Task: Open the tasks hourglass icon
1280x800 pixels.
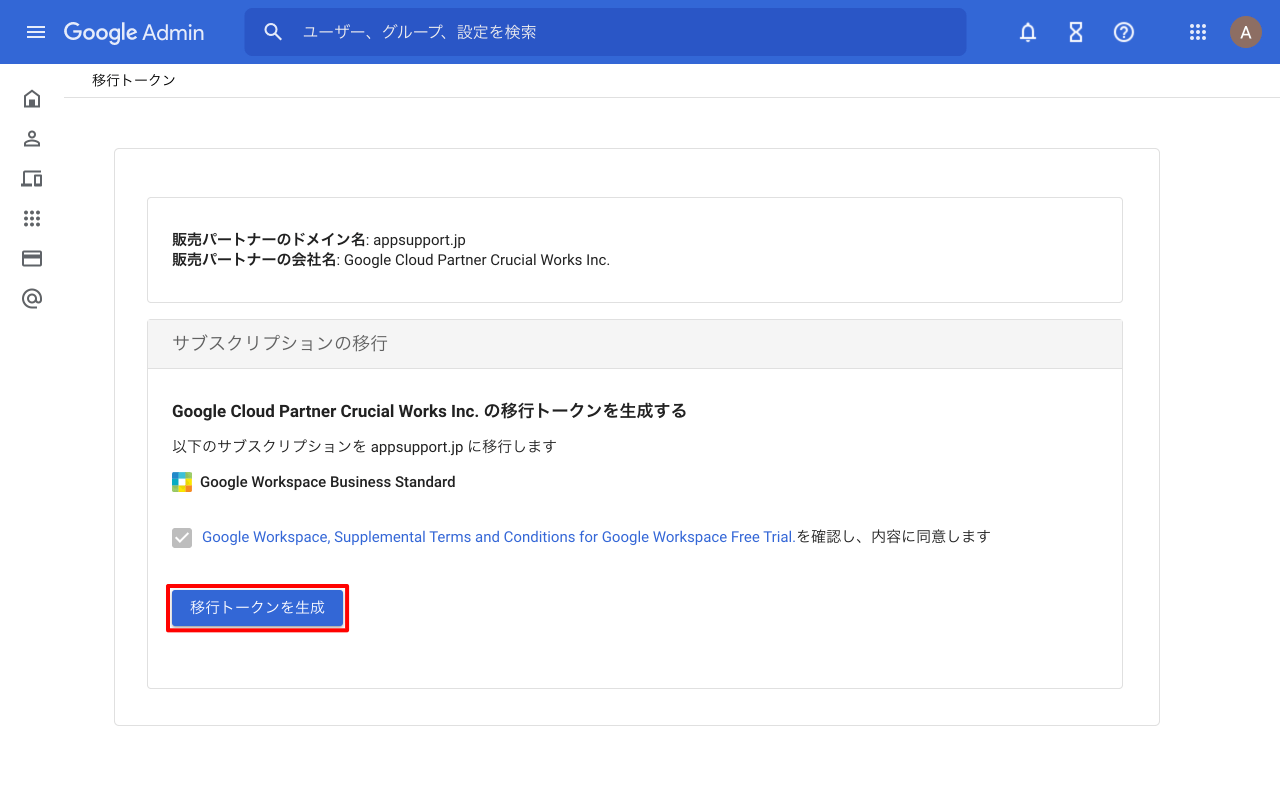Action: click(x=1076, y=32)
